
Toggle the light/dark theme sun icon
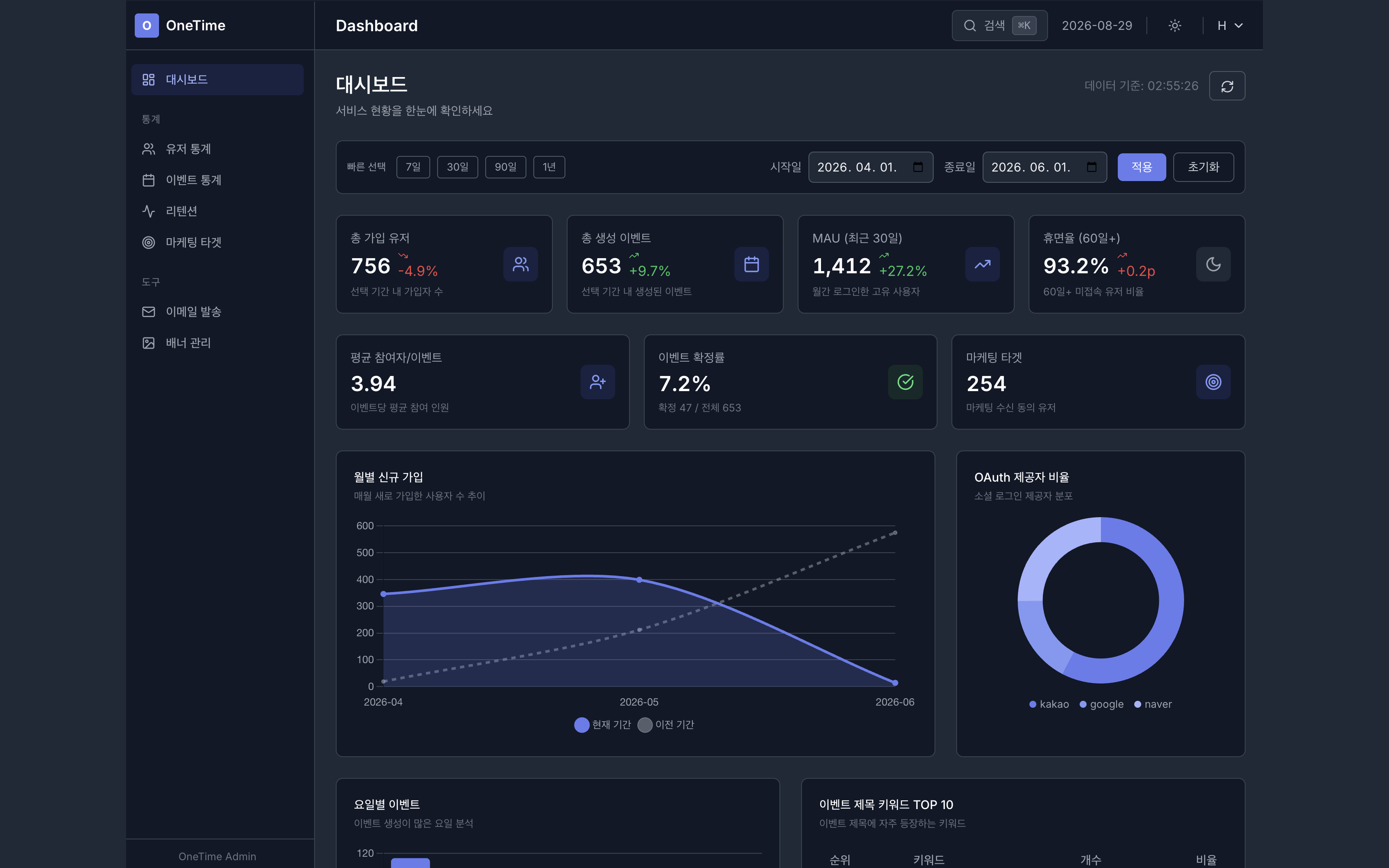[1175, 25]
